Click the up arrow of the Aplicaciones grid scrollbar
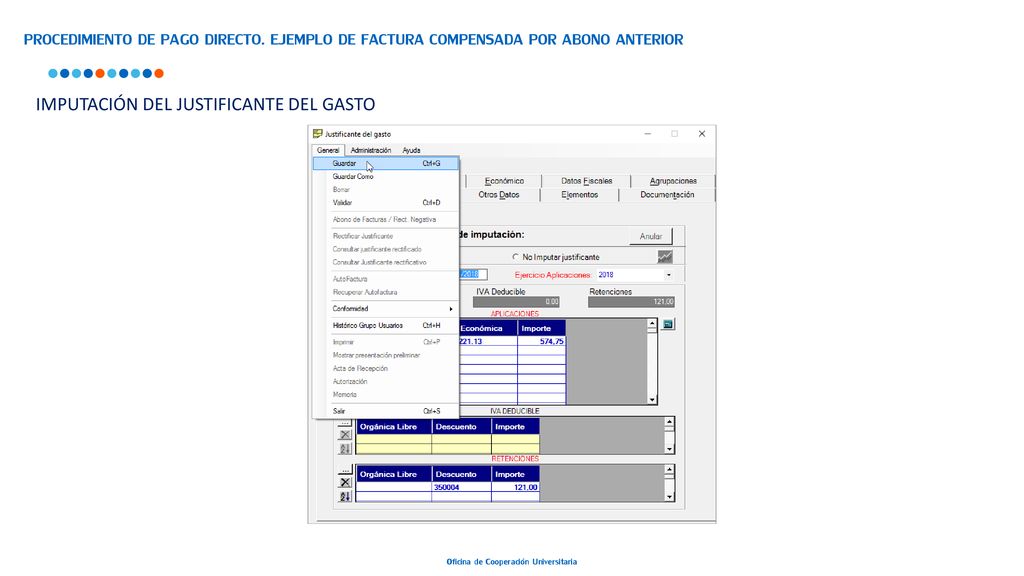The image size is (1024, 576). 652,324
